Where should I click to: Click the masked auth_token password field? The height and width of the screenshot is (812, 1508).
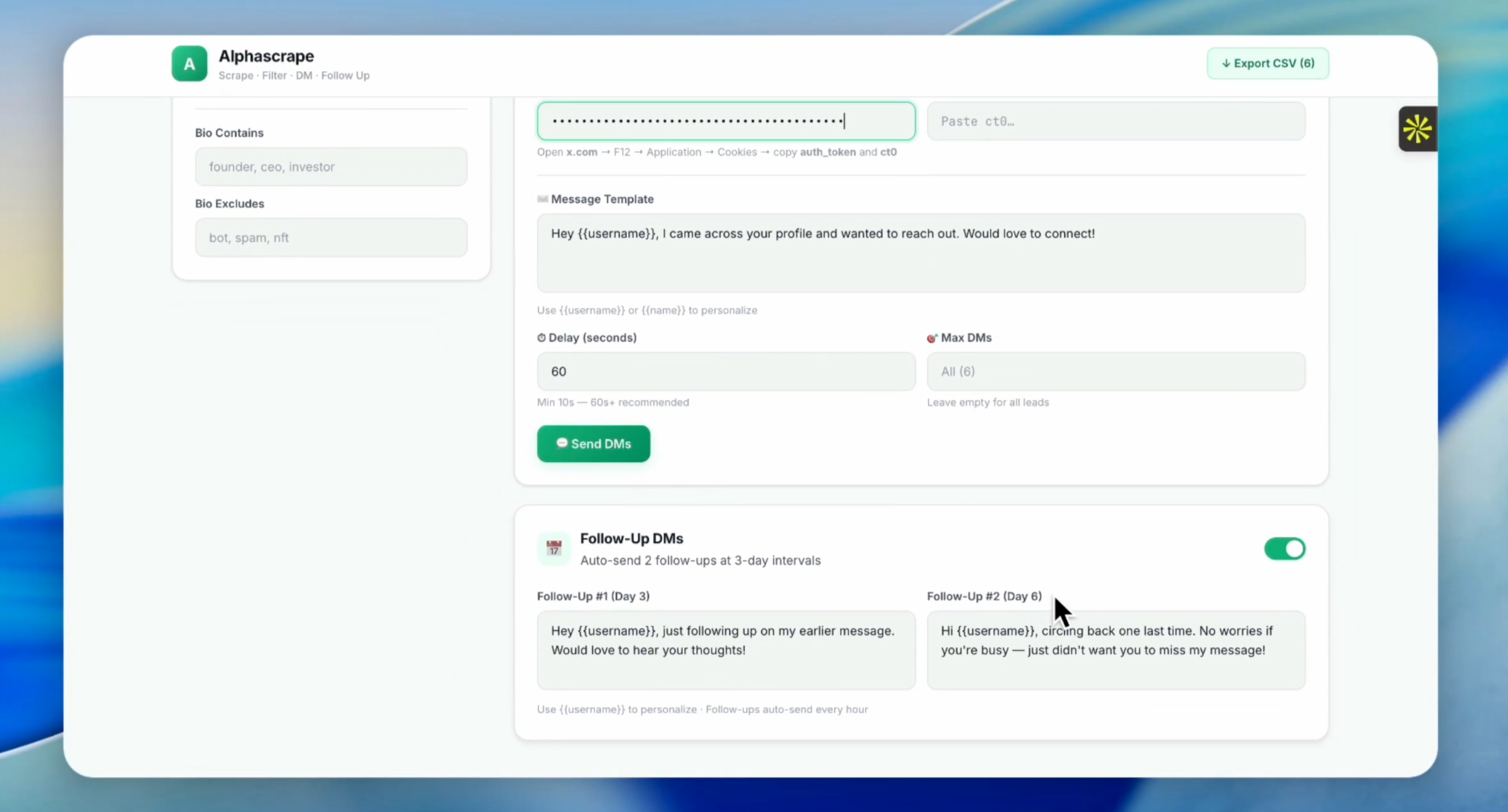726,121
